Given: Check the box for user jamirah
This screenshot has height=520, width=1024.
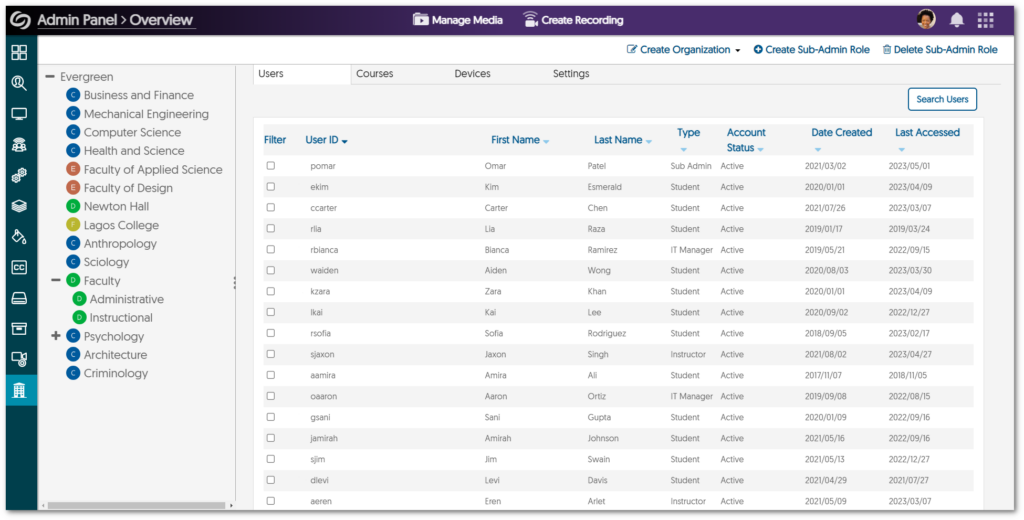Looking at the screenshot, I should pos(271,438).
